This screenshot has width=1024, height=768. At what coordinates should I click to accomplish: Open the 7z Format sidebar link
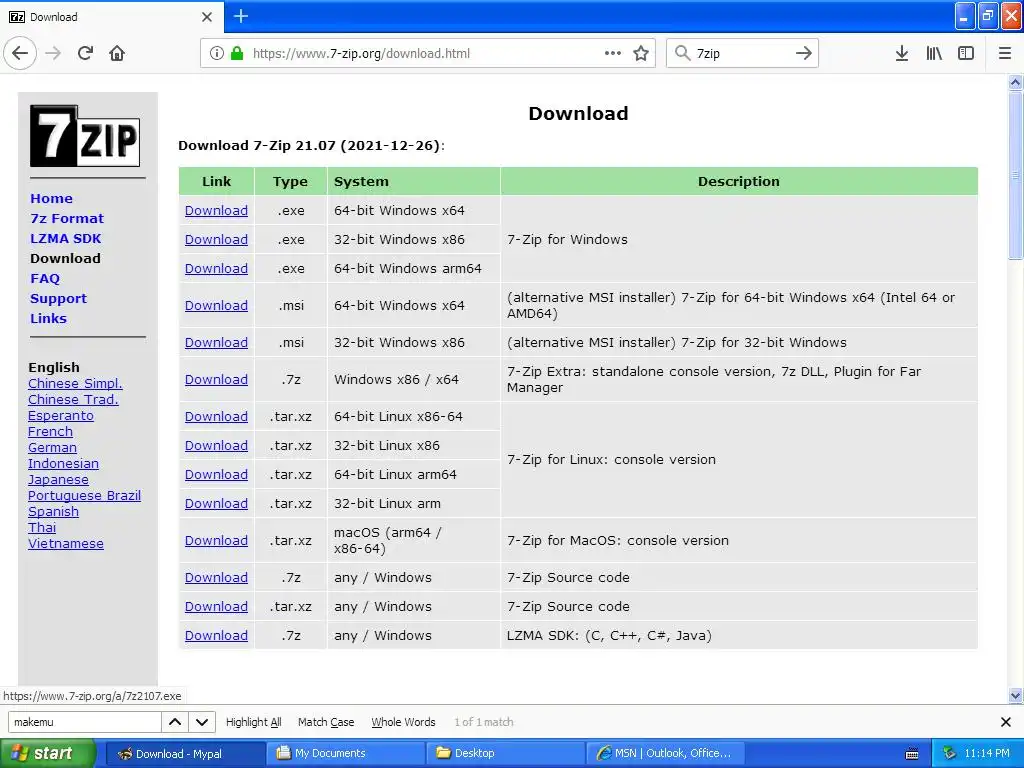click(x=67, y=219)
